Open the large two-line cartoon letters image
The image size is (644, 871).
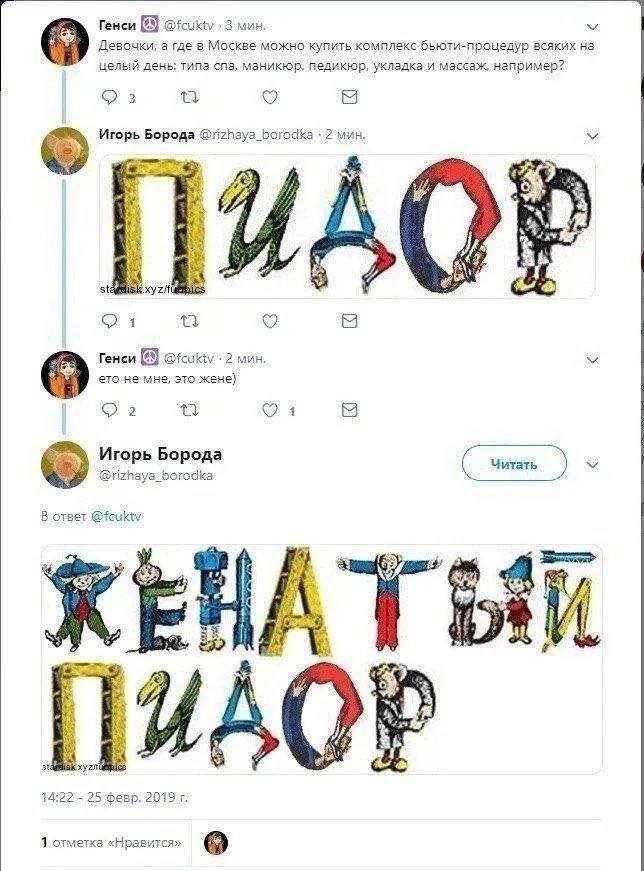(x=321, y=659)
